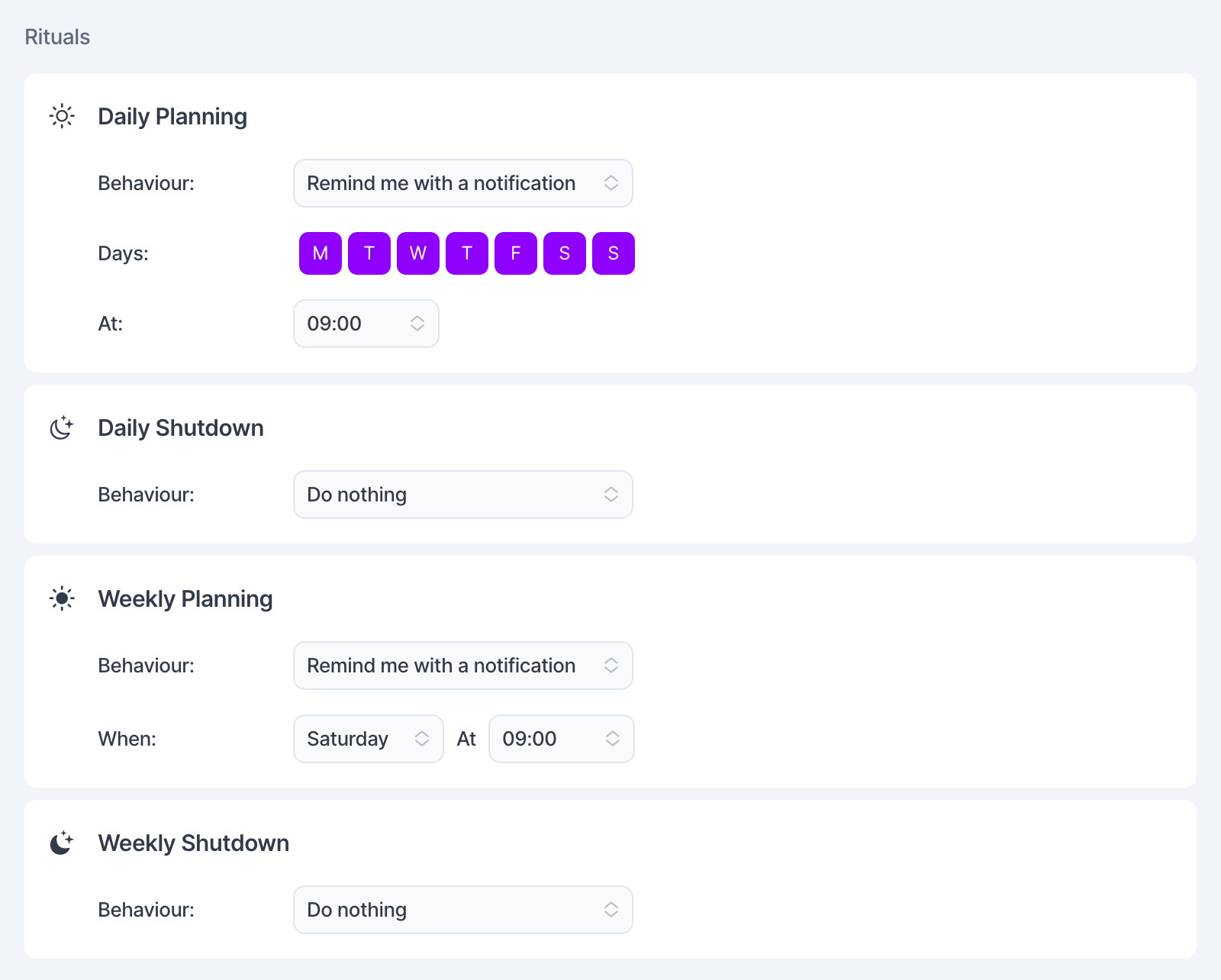Click the Daily Shutdown title
This screenshot has height=980, width=1221.
coord(181,427)
